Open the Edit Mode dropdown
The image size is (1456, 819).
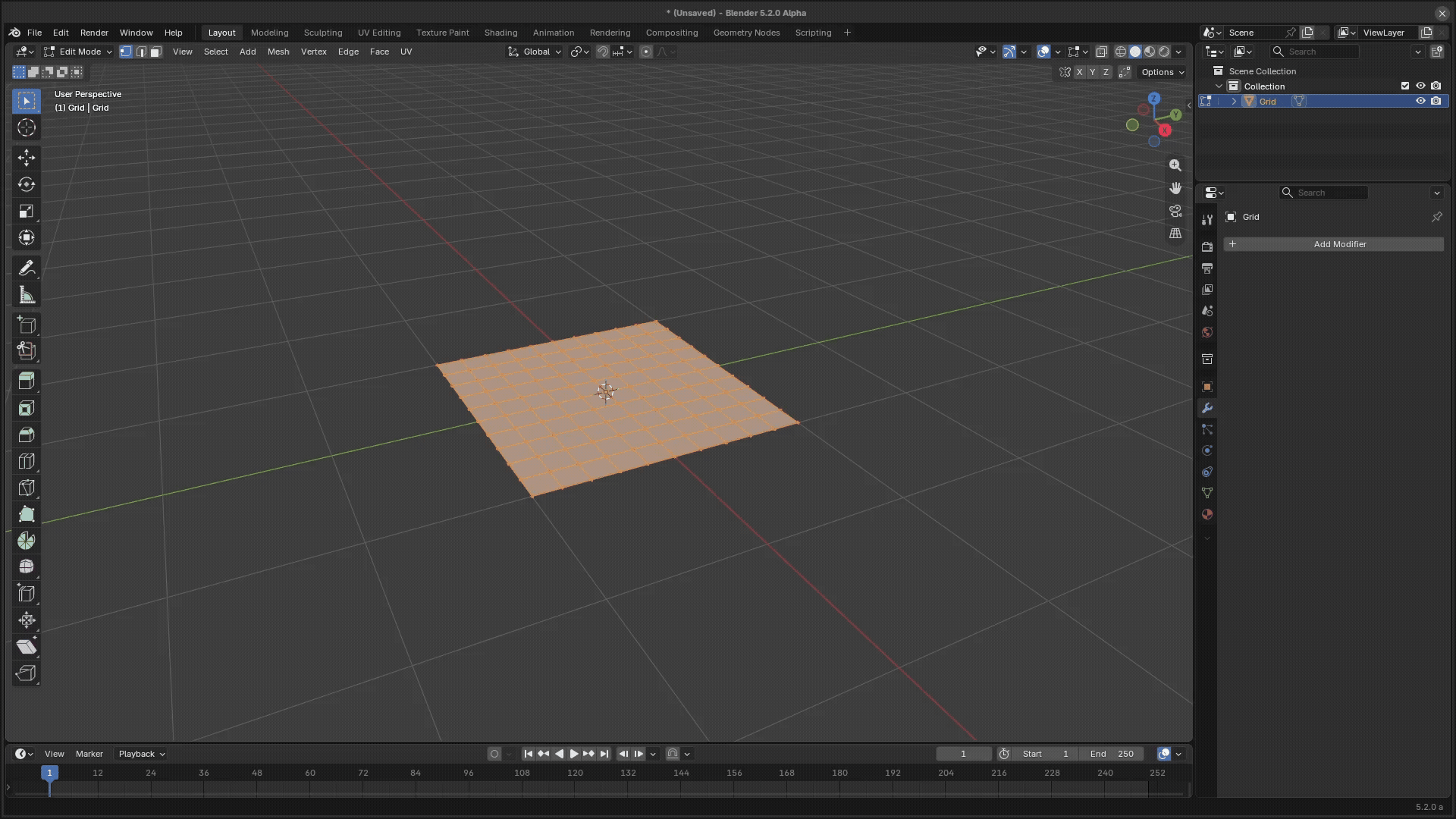(78, 52)
